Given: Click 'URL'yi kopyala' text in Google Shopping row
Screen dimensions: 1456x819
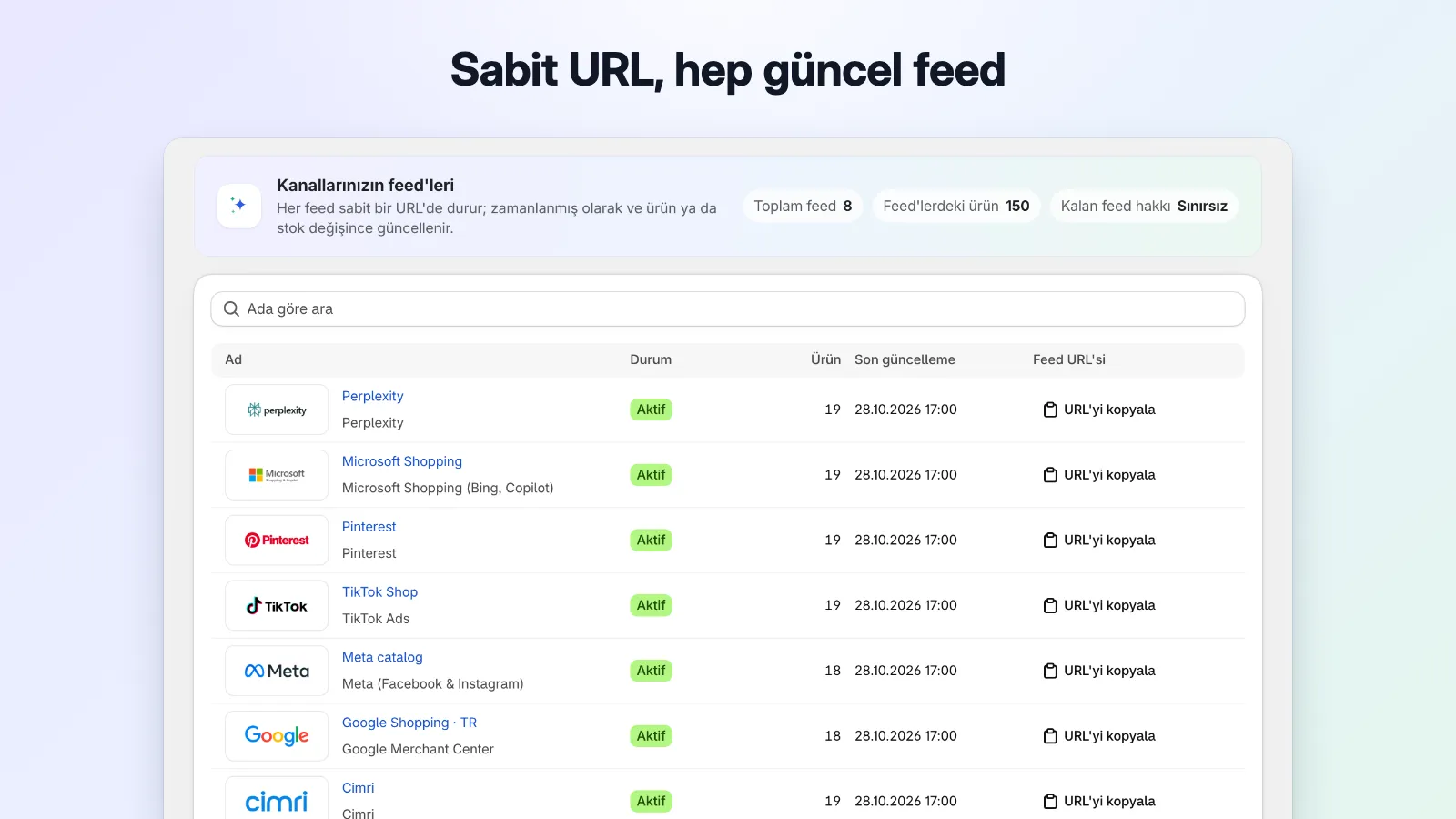Looking at the screenshot, I should tap(1109, 736).
